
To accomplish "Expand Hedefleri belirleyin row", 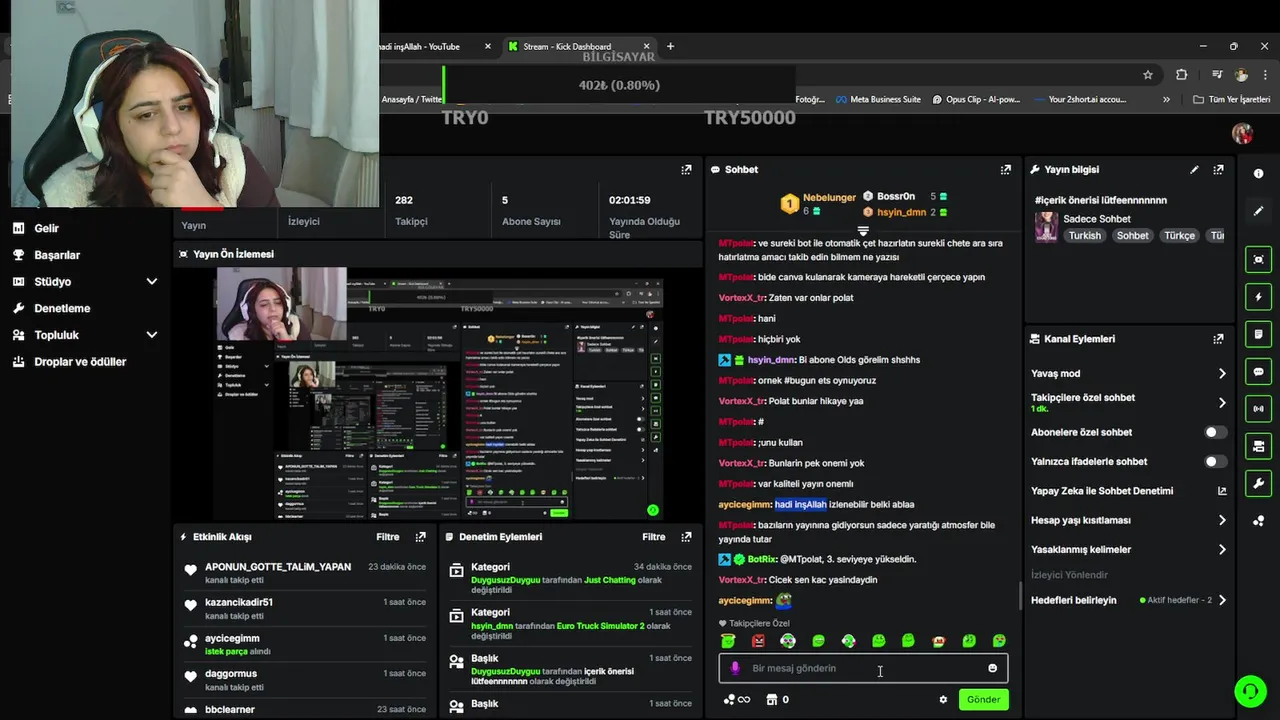I will click(1221, 600).
